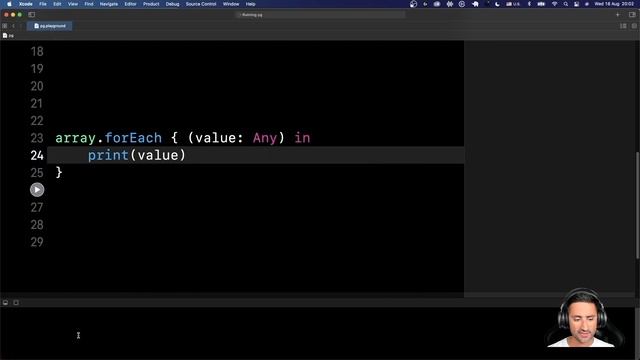Add a new editor with the plus button
Image resolution: width=640 pixels, height=360 pixels.
click(x=618, y=15)
